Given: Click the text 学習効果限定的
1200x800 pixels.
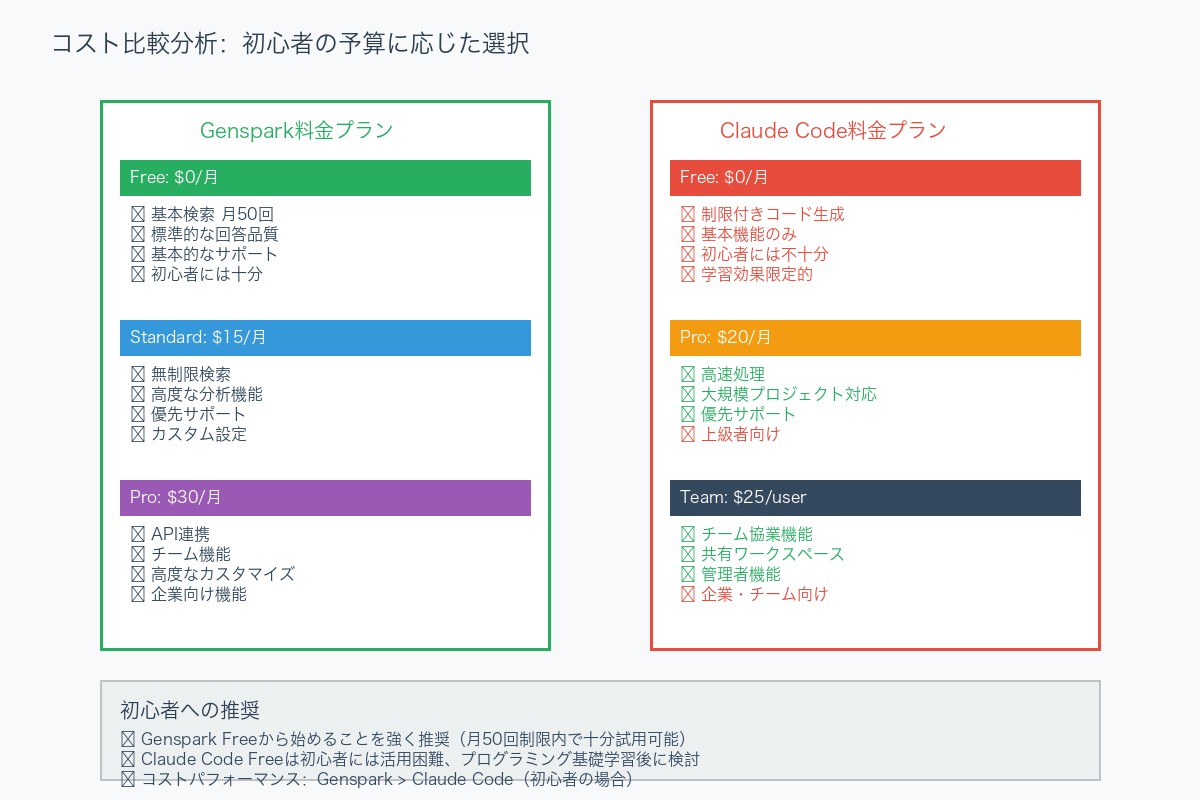Looking at the screenshot, I should [x=757, y=274].
